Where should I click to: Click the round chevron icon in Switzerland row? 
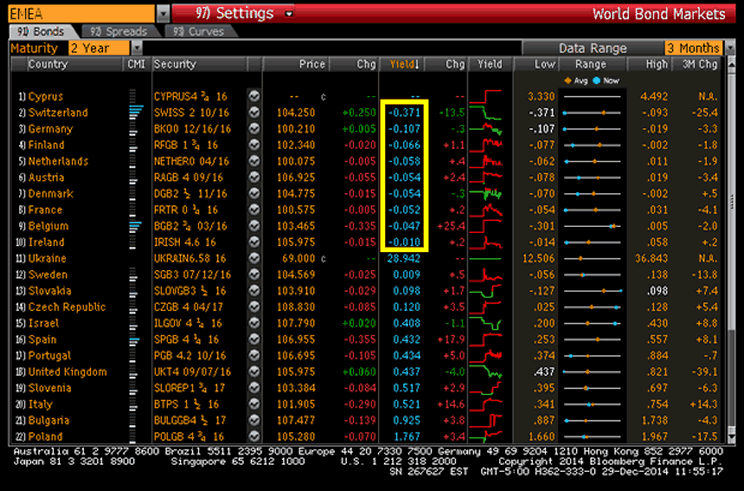pyautogui.click(x=254, y=112)
